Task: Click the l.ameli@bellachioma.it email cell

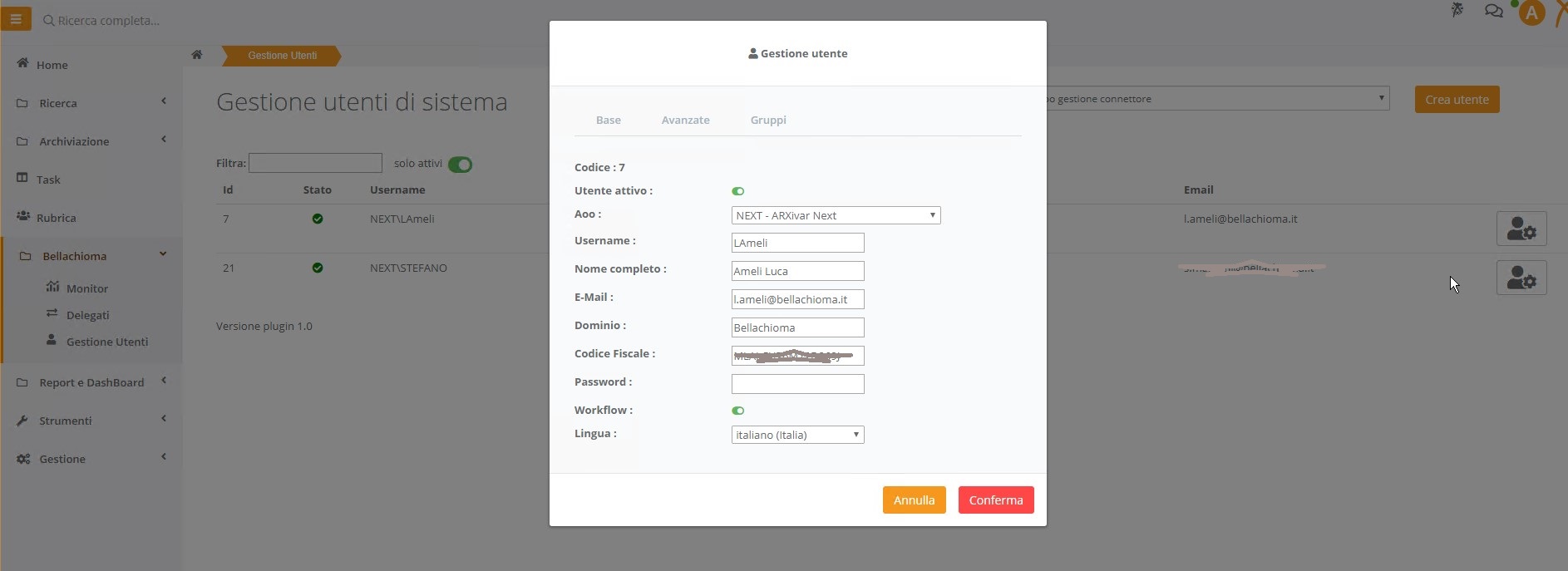Action: click(x=1240, y=219)
